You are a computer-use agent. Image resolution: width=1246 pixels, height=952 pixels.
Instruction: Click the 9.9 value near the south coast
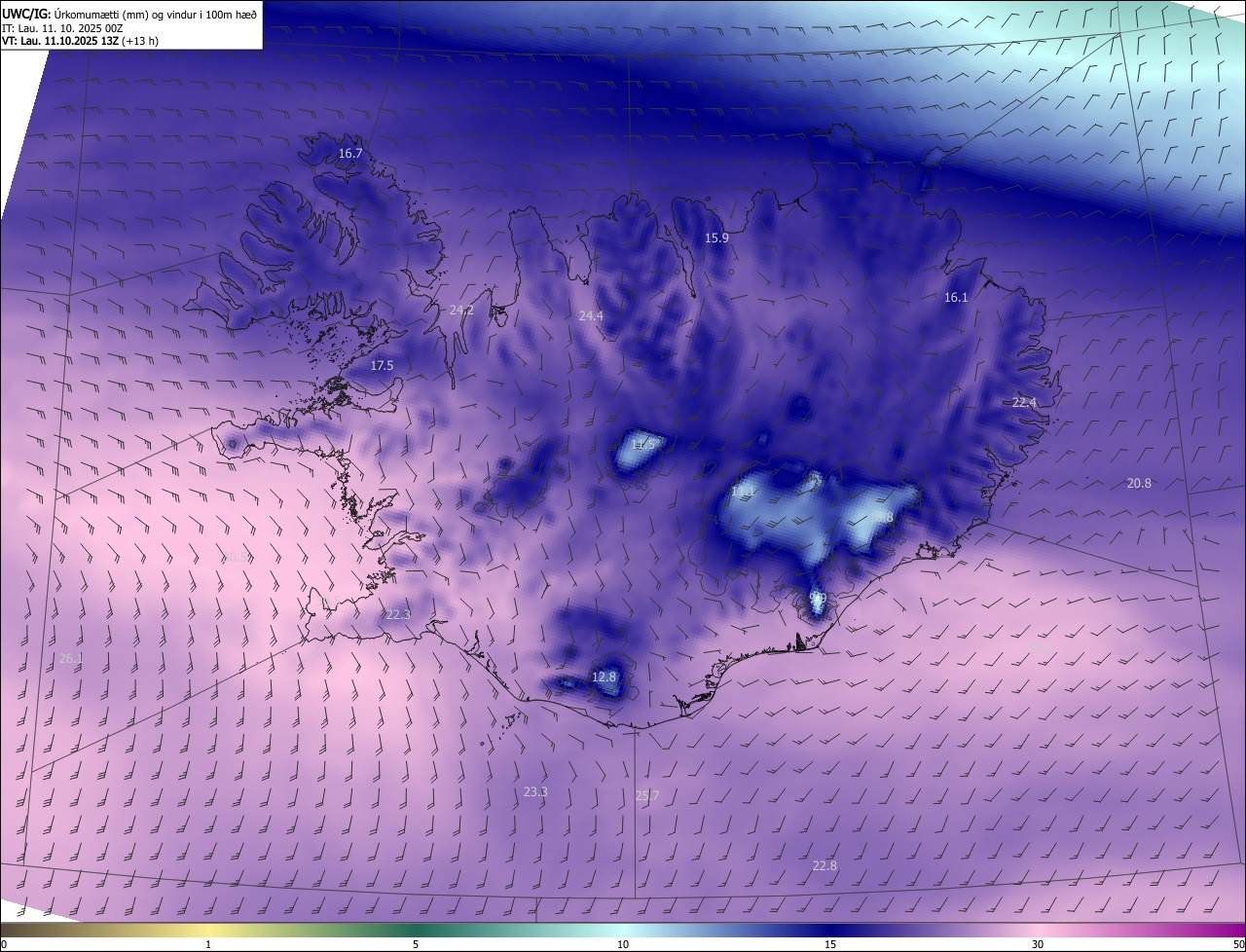[x=818, y=598]
